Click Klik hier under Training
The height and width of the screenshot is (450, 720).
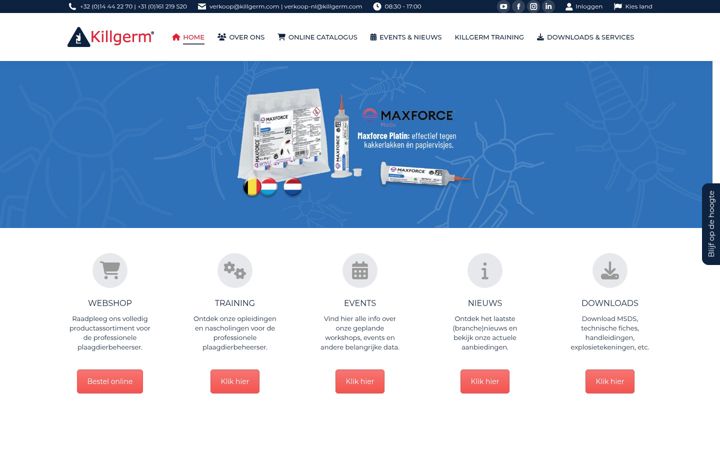click(x=235, y=382)
